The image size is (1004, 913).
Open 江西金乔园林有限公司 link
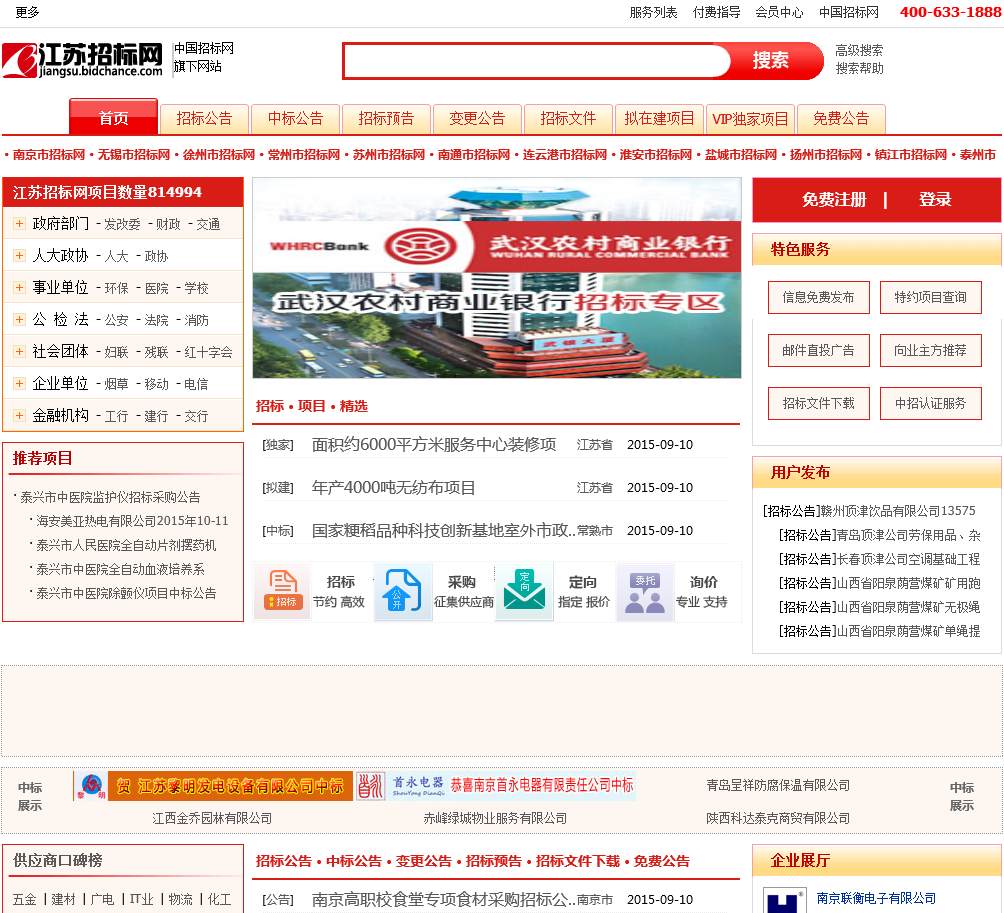[x=212, y=818]
